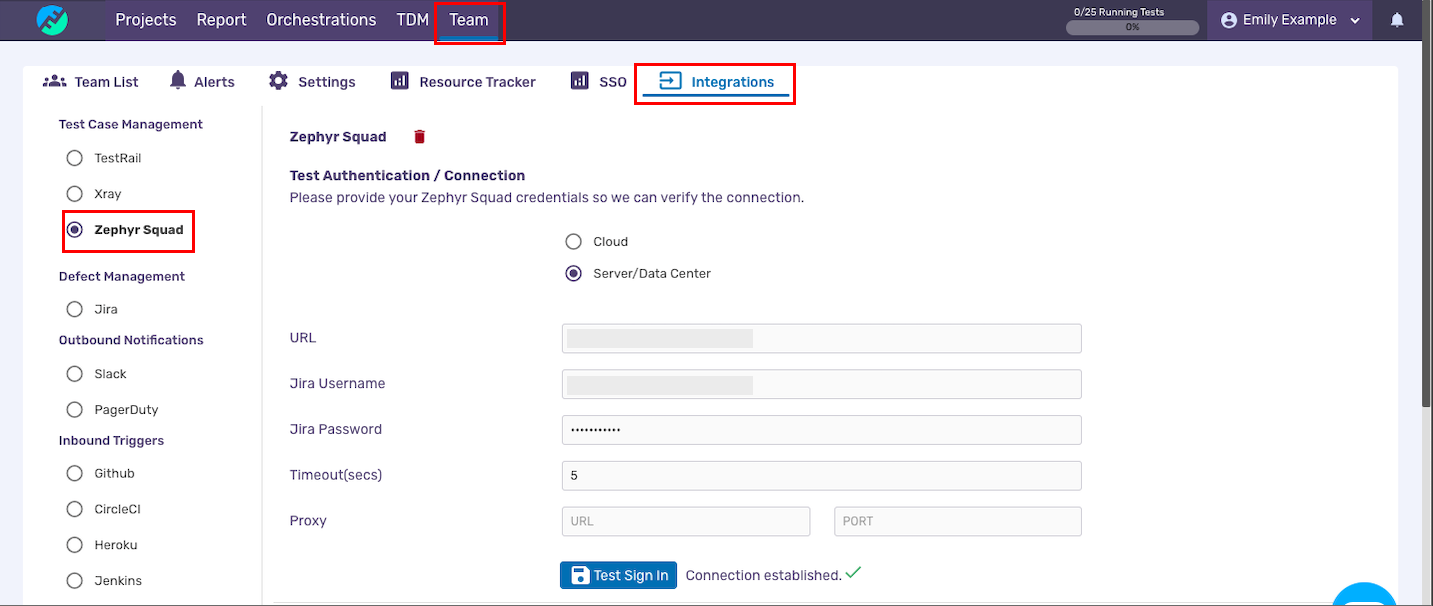
Task: Click the 'Connection established.' status text
Action: coord(764,576)
